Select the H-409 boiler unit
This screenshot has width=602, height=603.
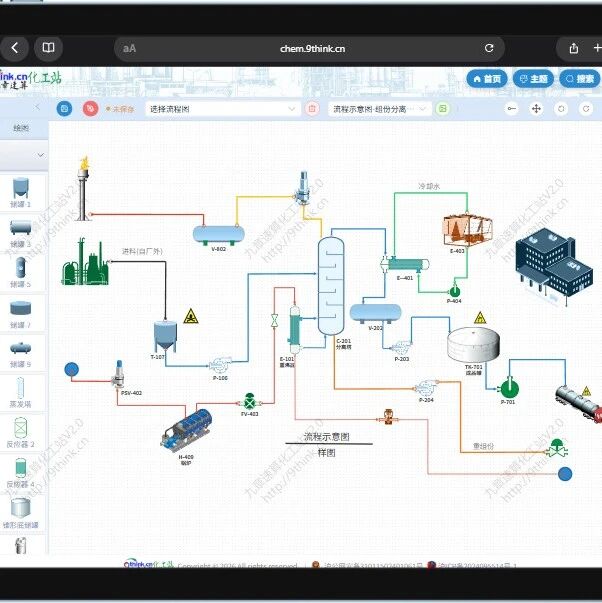pyautogui.click(x=187, y=430)
